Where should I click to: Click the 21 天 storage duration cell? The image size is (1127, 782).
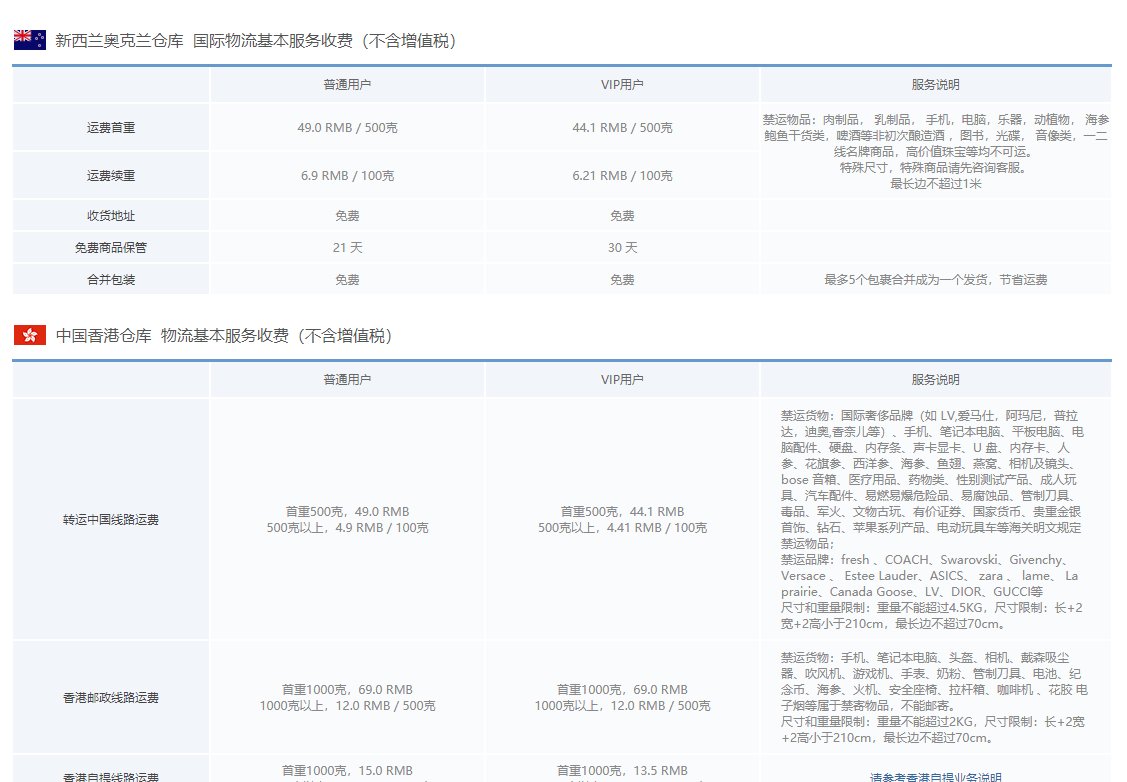click(x=347, y=247)
